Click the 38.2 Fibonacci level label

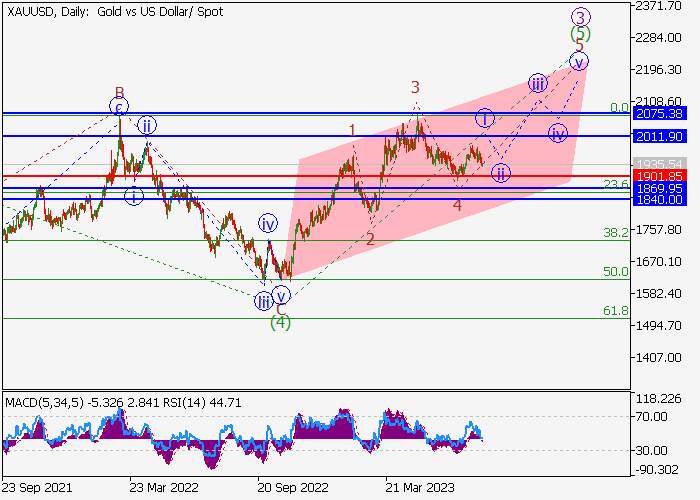pyautogui.click(x=616, y=232)
